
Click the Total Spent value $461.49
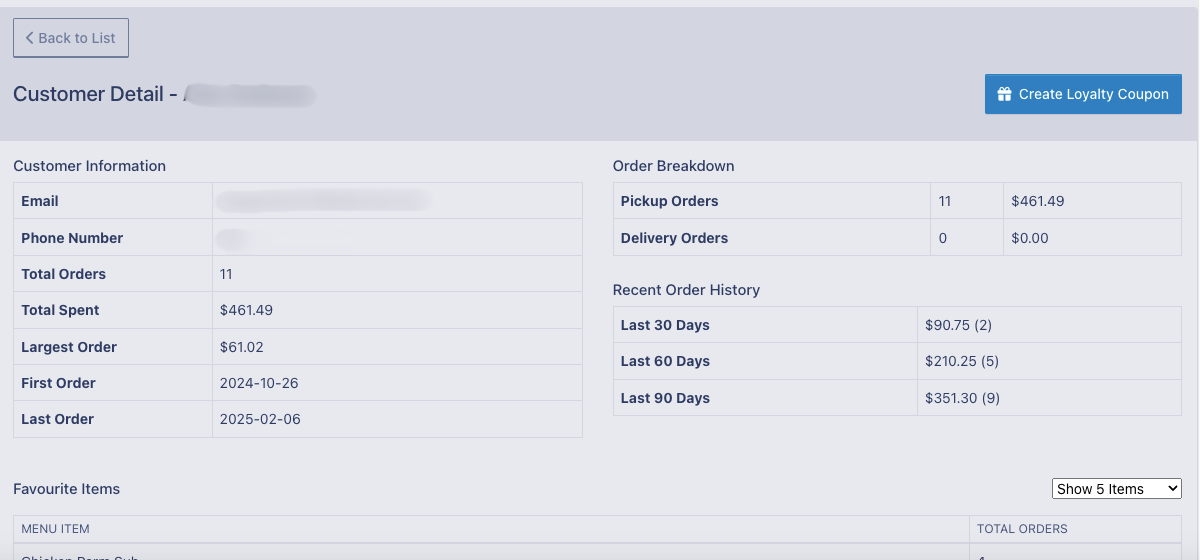coord(246,310)
